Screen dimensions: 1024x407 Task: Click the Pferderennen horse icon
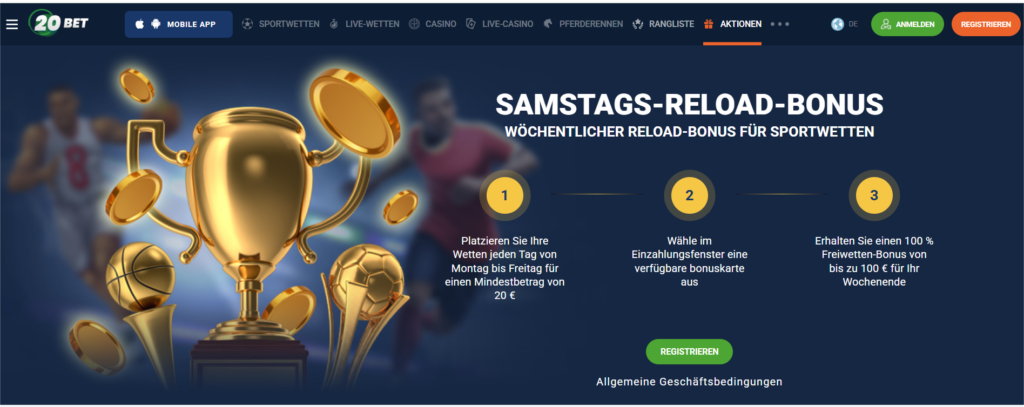[x=547, y=24]
